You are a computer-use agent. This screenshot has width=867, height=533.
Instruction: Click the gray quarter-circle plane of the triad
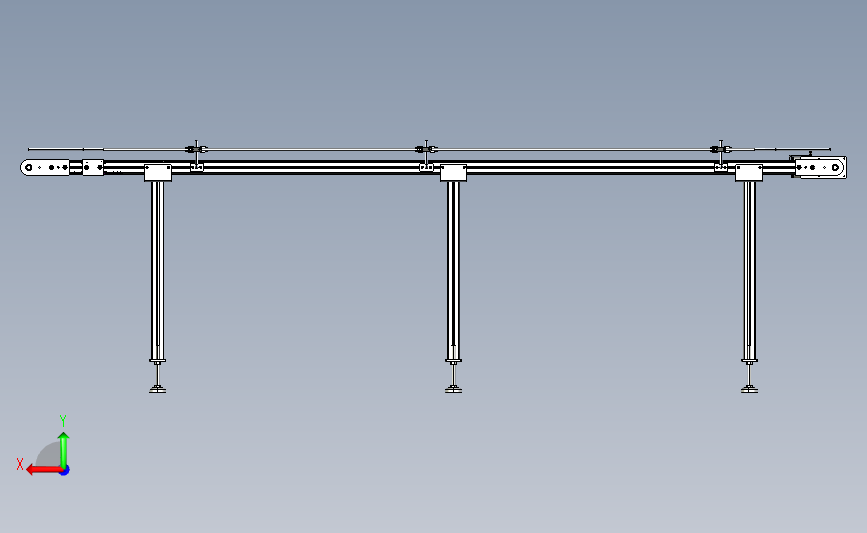(49, 455)
